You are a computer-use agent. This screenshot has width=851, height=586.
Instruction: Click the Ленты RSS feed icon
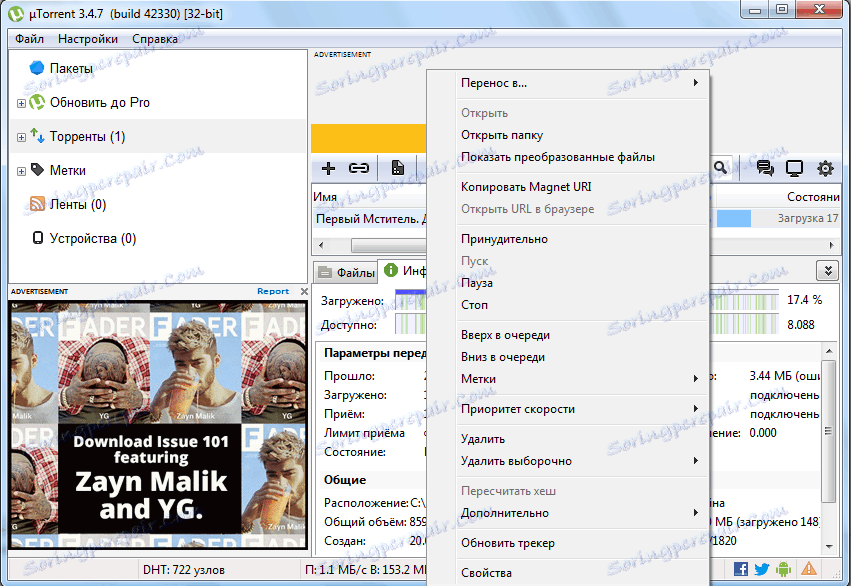(37, 204)
